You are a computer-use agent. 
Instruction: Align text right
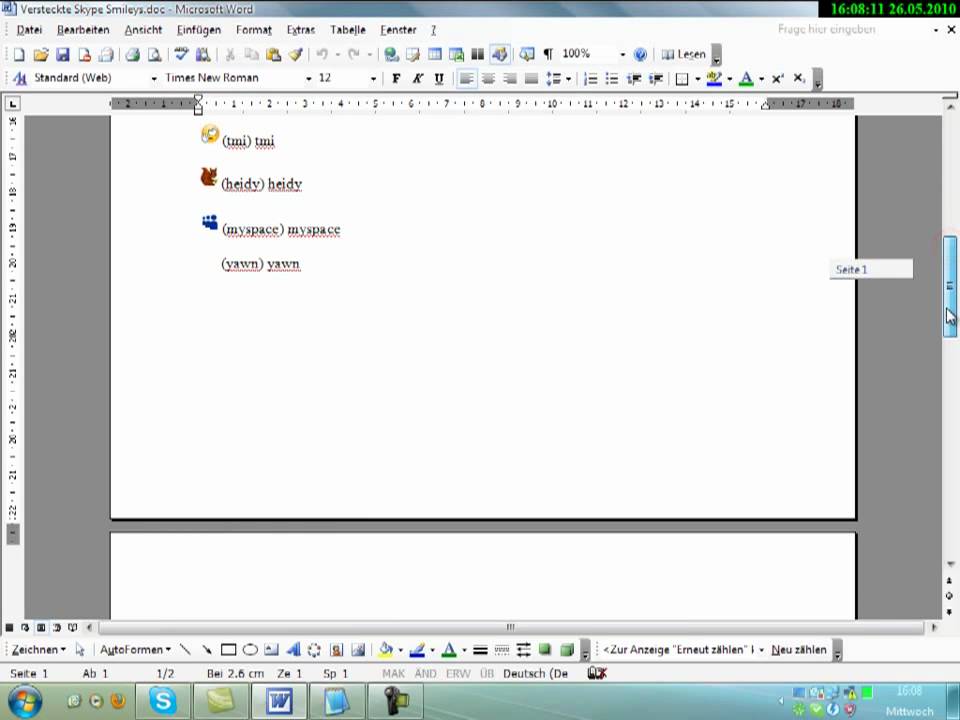coord(509,78)
